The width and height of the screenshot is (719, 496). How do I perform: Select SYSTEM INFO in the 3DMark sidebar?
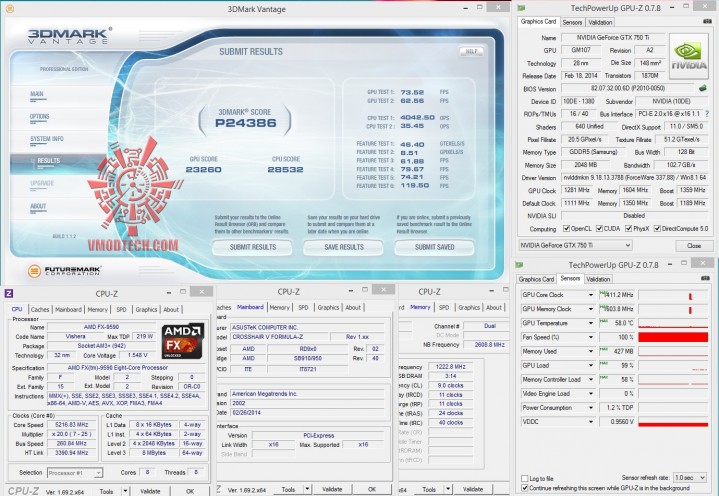[x=47, y=139]
